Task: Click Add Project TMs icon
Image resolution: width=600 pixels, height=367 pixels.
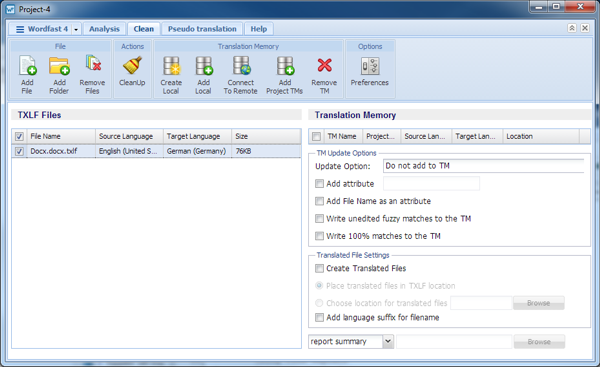Action: (x=285, y=66)
